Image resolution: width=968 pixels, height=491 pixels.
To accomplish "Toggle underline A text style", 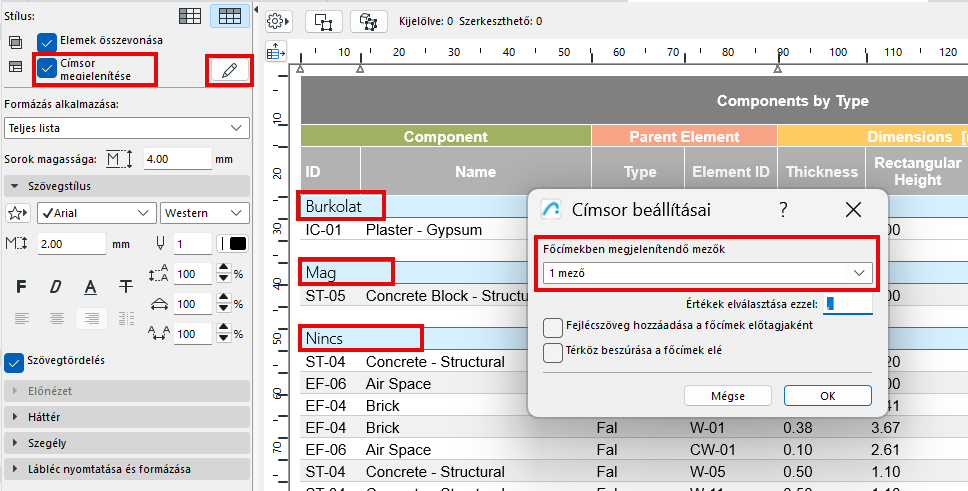I will click(91, 287).
